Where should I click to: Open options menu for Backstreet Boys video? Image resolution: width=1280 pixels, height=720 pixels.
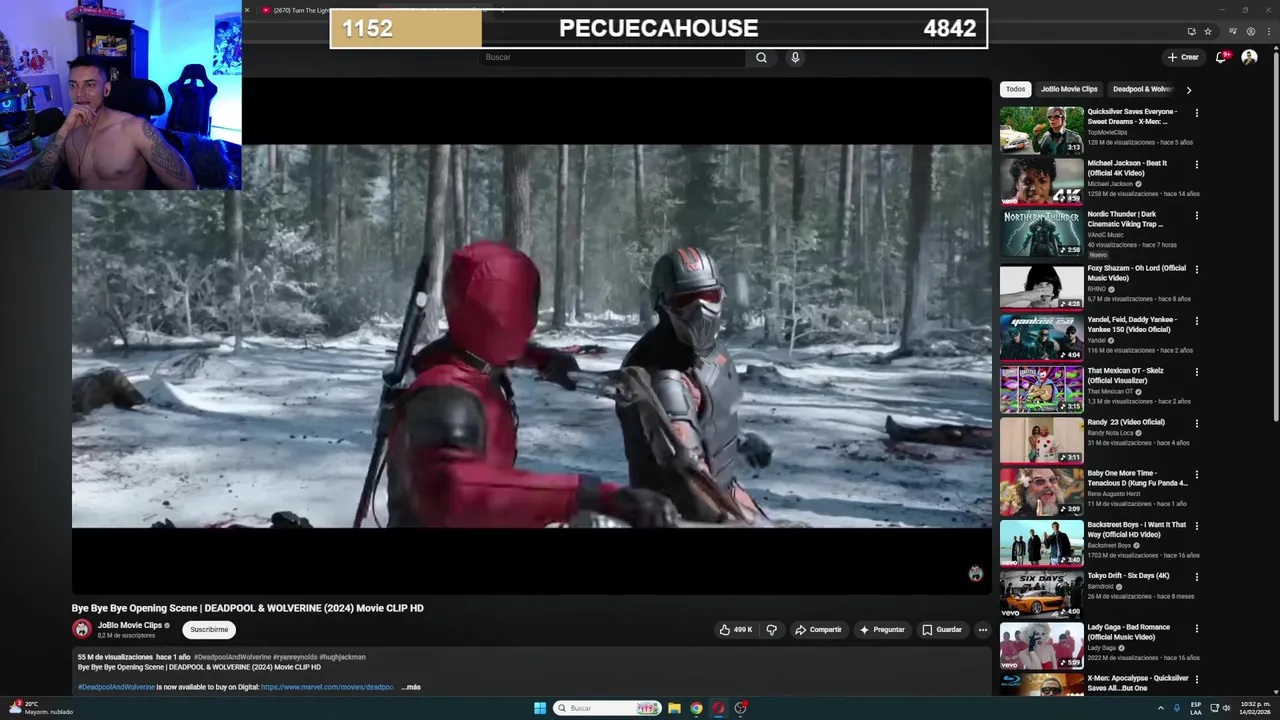click(1196, 526)
